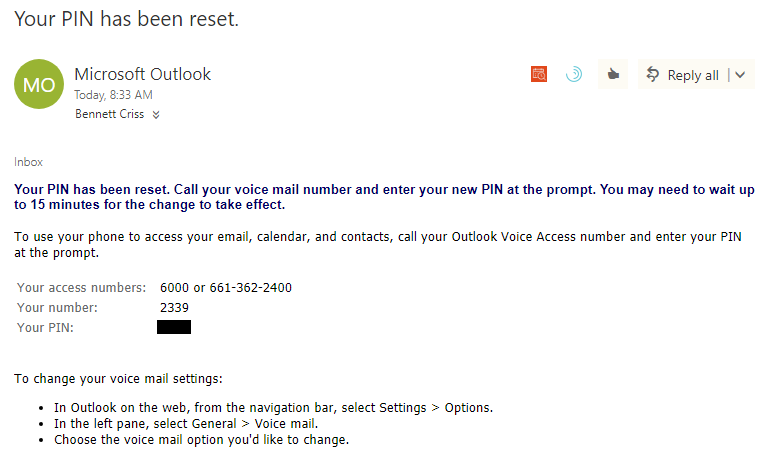
Task: Click the 'Your PIN has been reset.' subject
Action: pyautogui.click(x=126, y=19)
